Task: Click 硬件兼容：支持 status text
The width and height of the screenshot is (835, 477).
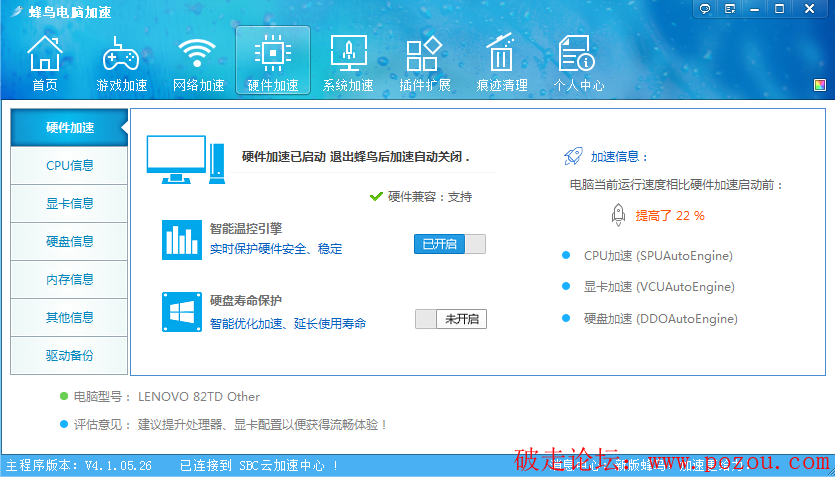Action: point(430,197)
